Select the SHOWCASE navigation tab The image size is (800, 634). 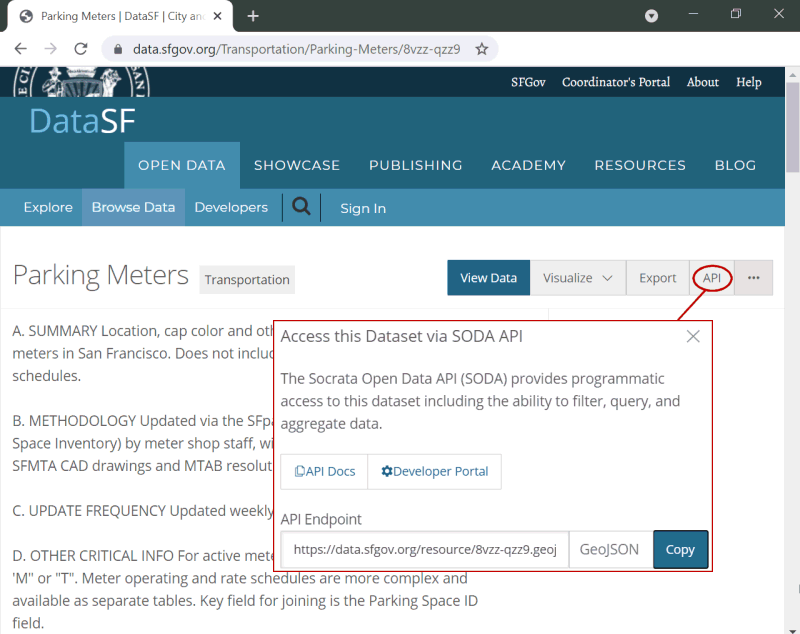(297, 166)
